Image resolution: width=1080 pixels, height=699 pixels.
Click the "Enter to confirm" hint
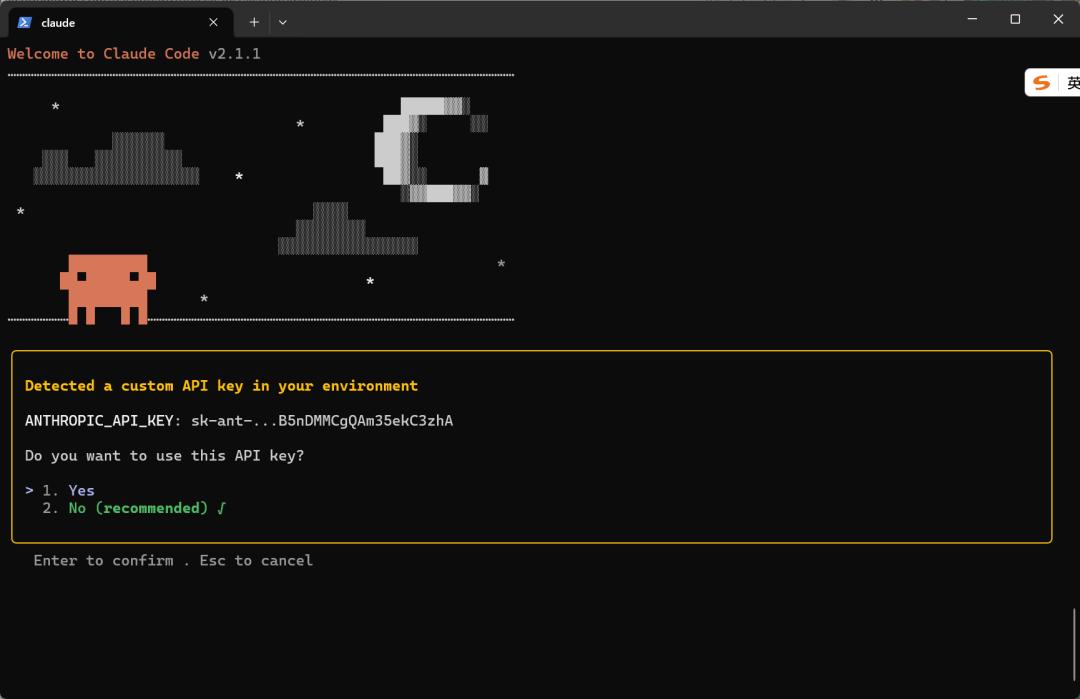click(x=103, y=561)
